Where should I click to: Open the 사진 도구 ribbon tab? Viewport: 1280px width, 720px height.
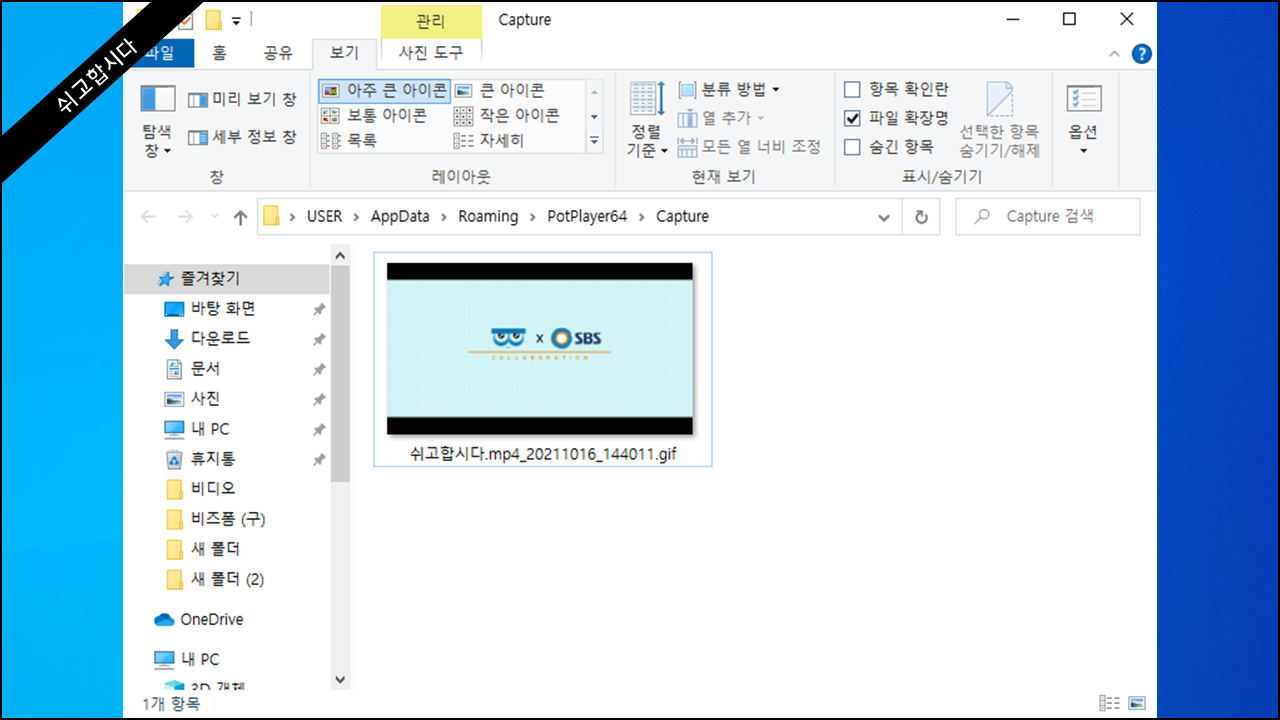pos(430,53)
